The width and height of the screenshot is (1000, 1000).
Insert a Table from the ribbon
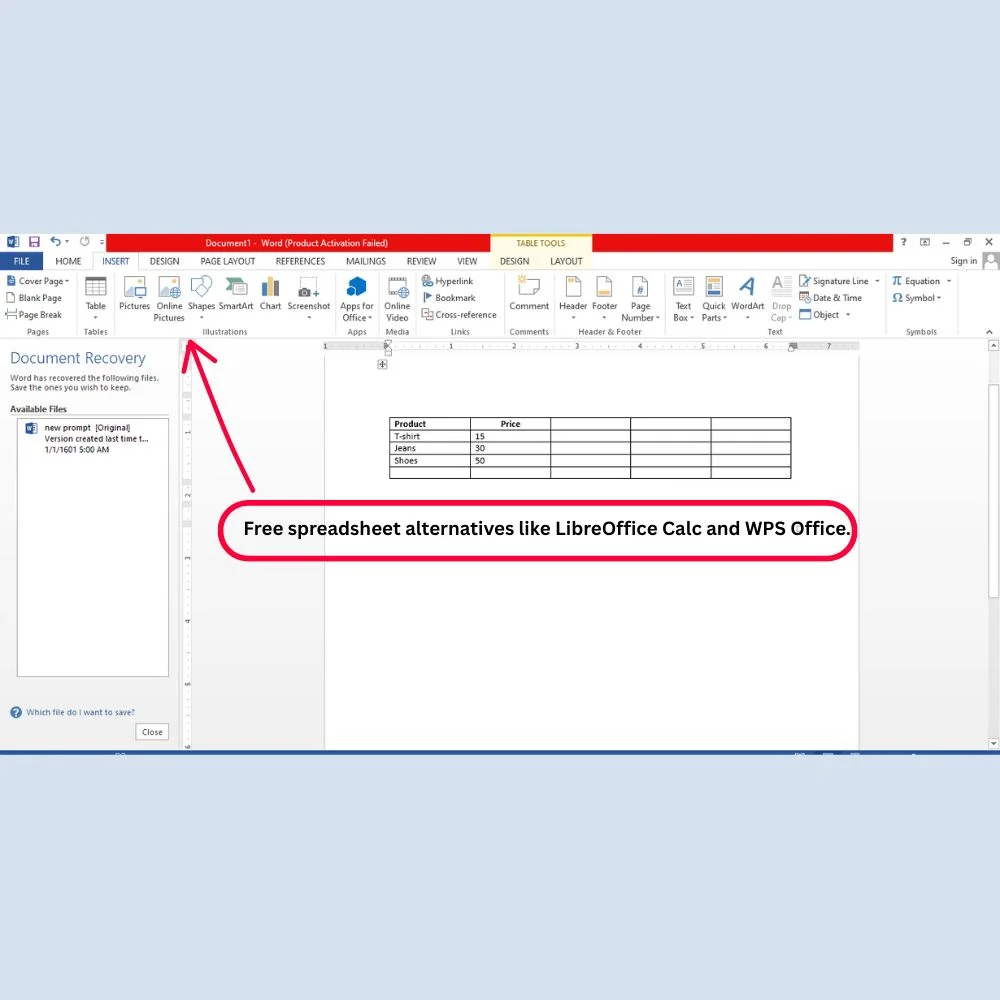click(x=96, y=297)
